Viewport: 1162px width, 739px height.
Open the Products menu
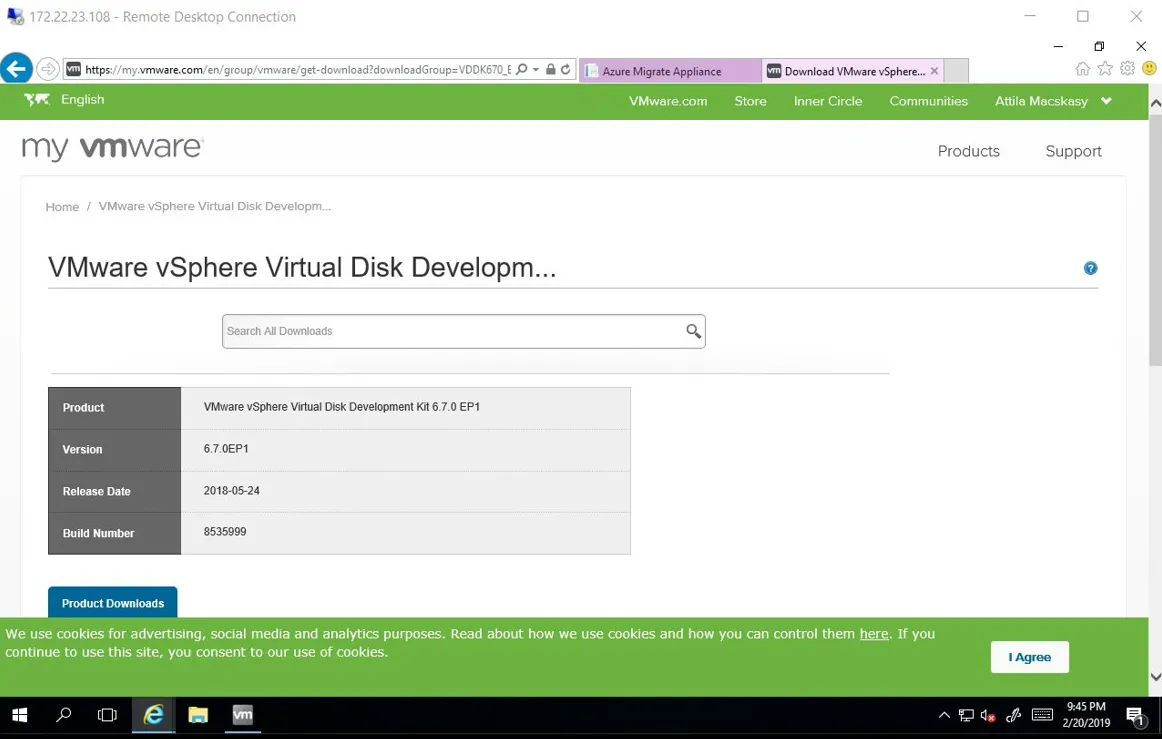click(968, 151)
